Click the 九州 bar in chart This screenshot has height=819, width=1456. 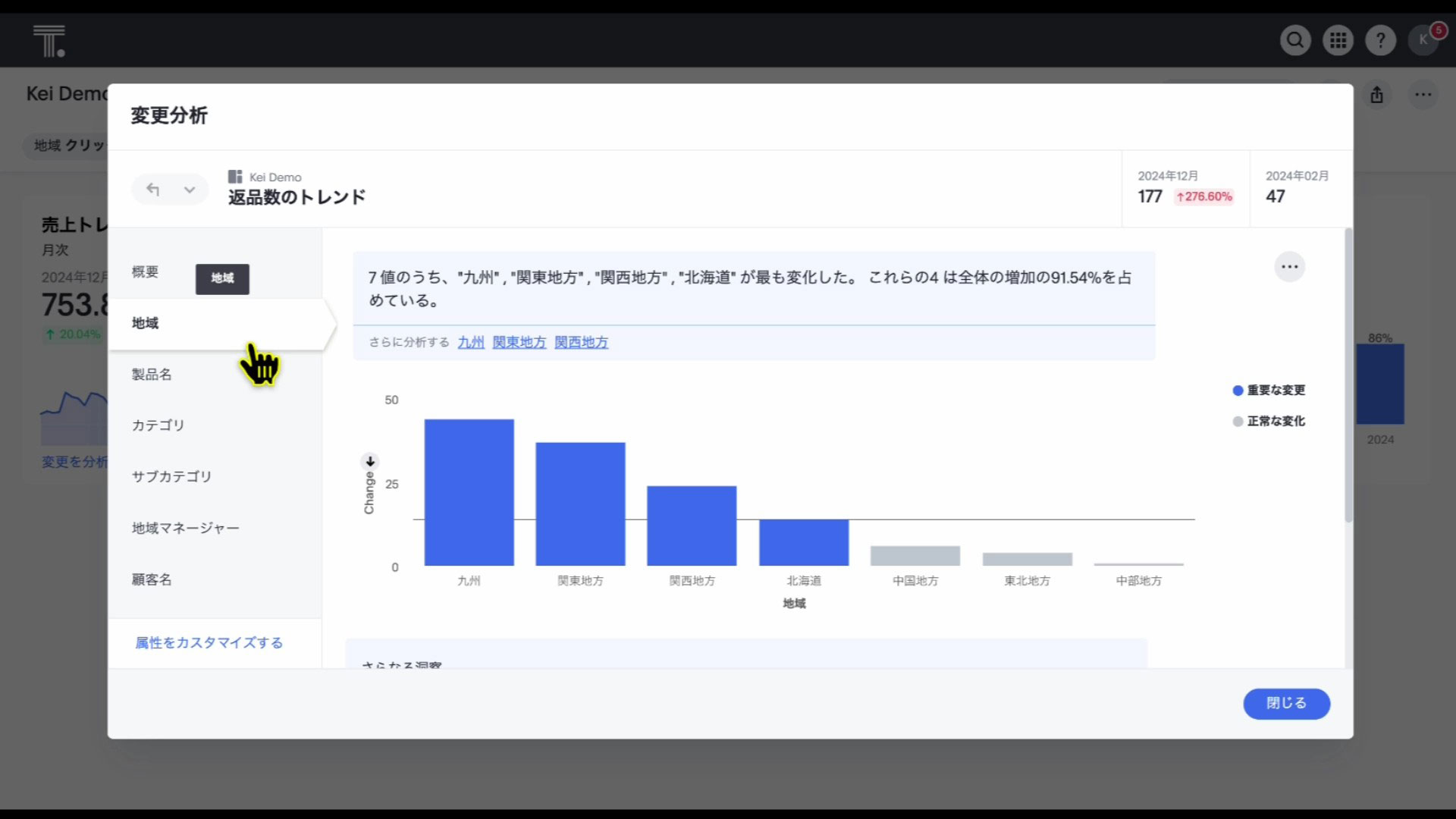click(469, 493)
